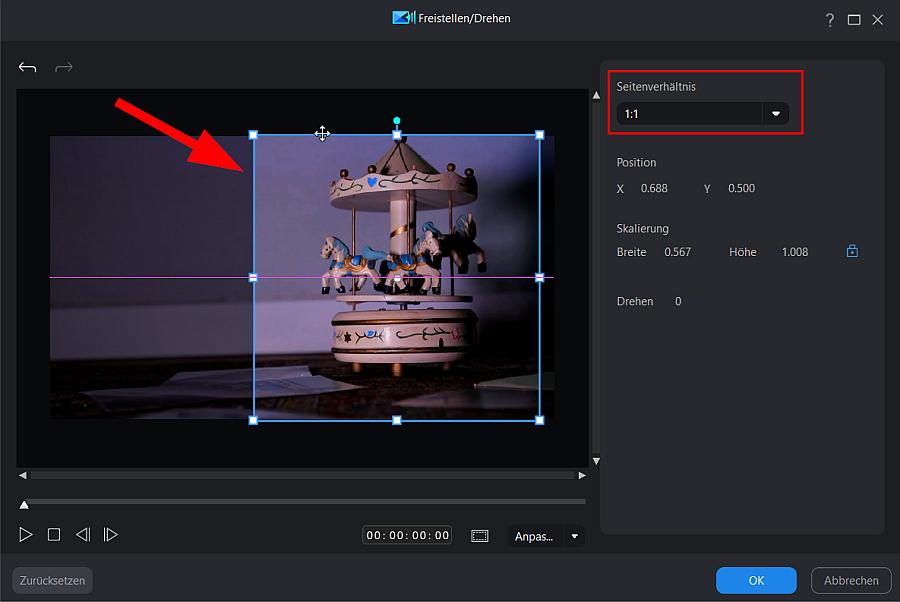Viewport: 900px width, 602px height.
Task: Click the Breite value 0.567
Action: click(677, 252)
